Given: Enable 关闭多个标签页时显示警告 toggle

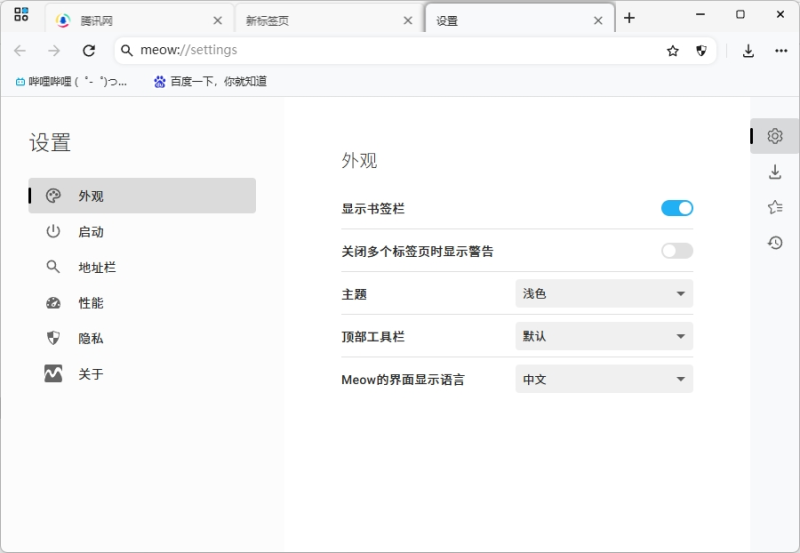Looking at the screenshot, I should coord(677,251).
